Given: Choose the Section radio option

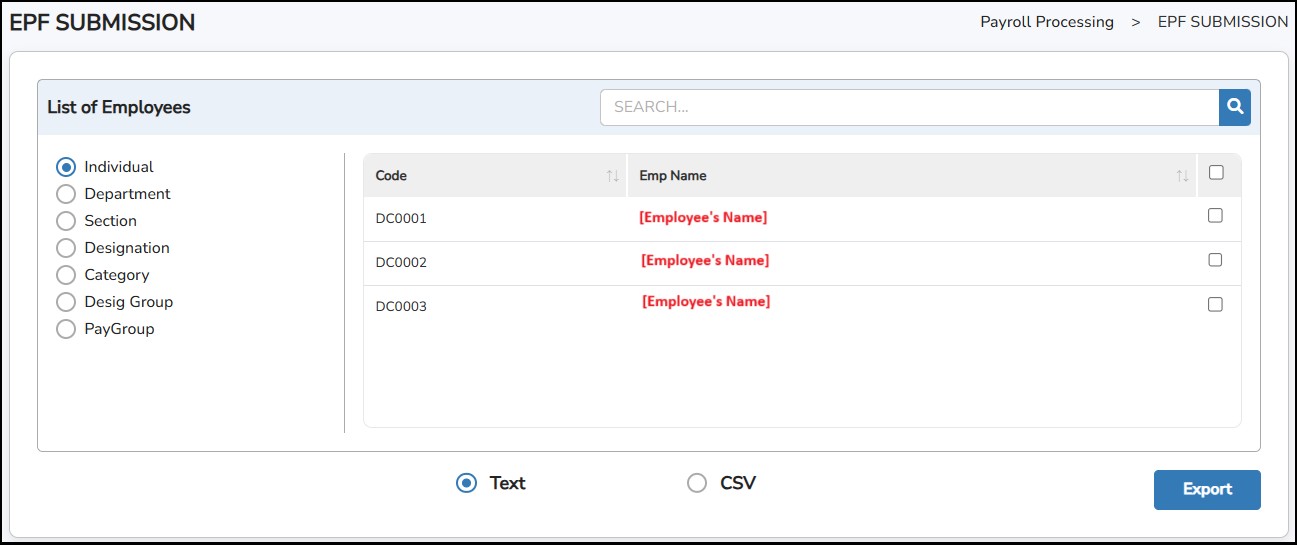Looking at the screenshot, I should point(66,221).
